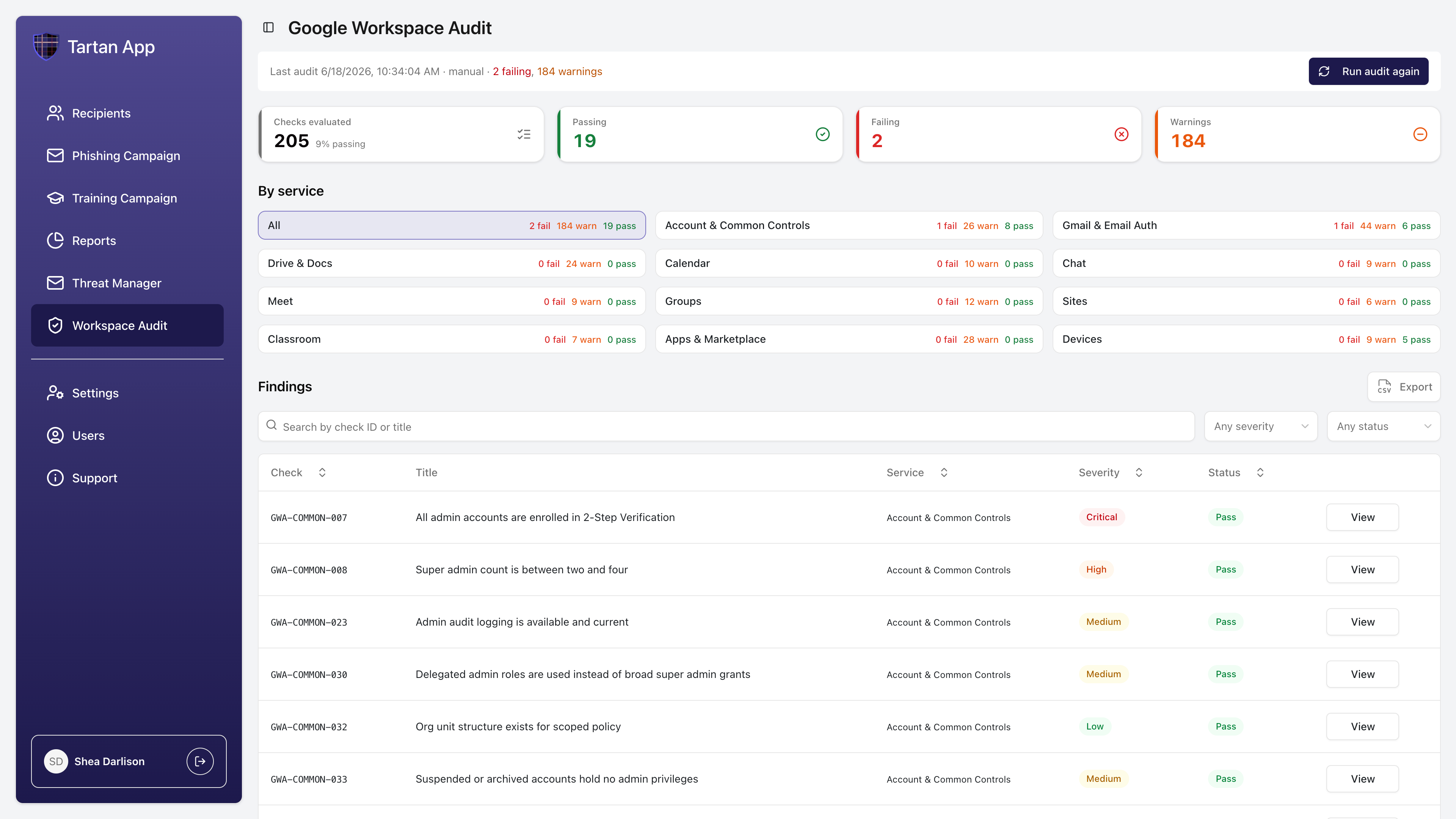The image size is (1456, 819).
Task: Filter by Account & Common Controls service
Action: click(849, 225)
